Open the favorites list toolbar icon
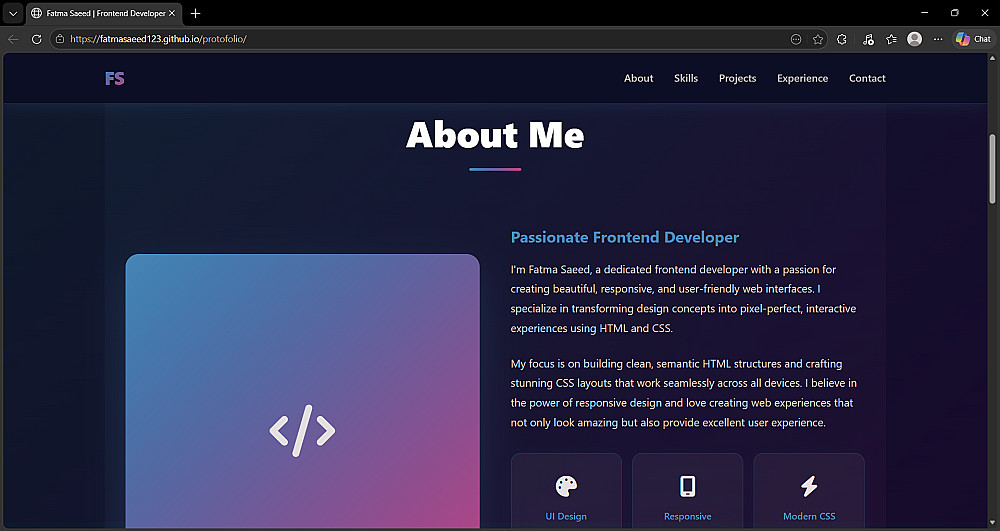Image resolution: width=1000 pixels, height=531 pixels. [891, 40]
